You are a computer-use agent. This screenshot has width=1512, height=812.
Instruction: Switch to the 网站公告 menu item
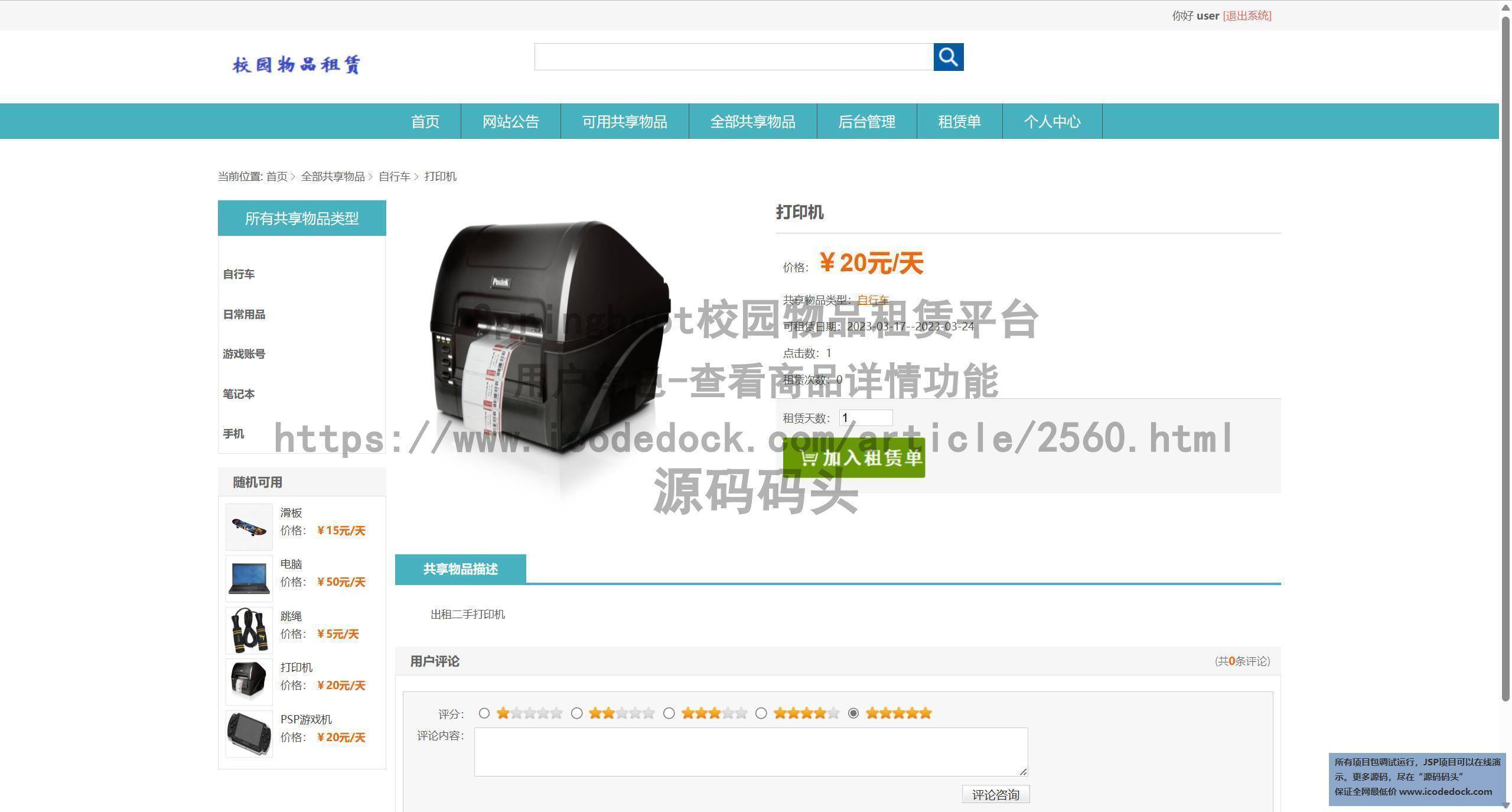click(x=510, y=121)
